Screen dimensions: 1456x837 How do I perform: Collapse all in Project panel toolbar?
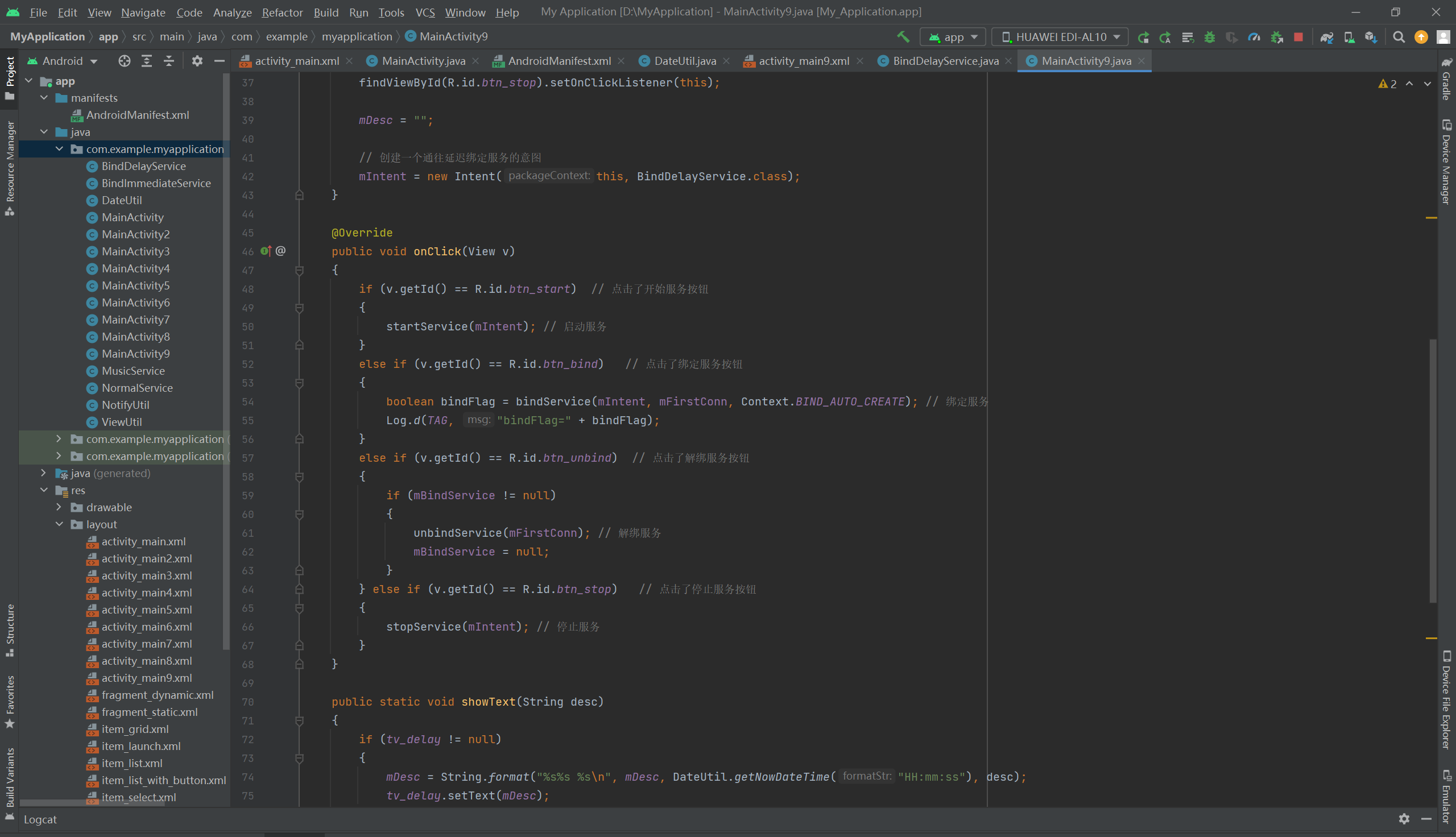[x=168, y=61]
